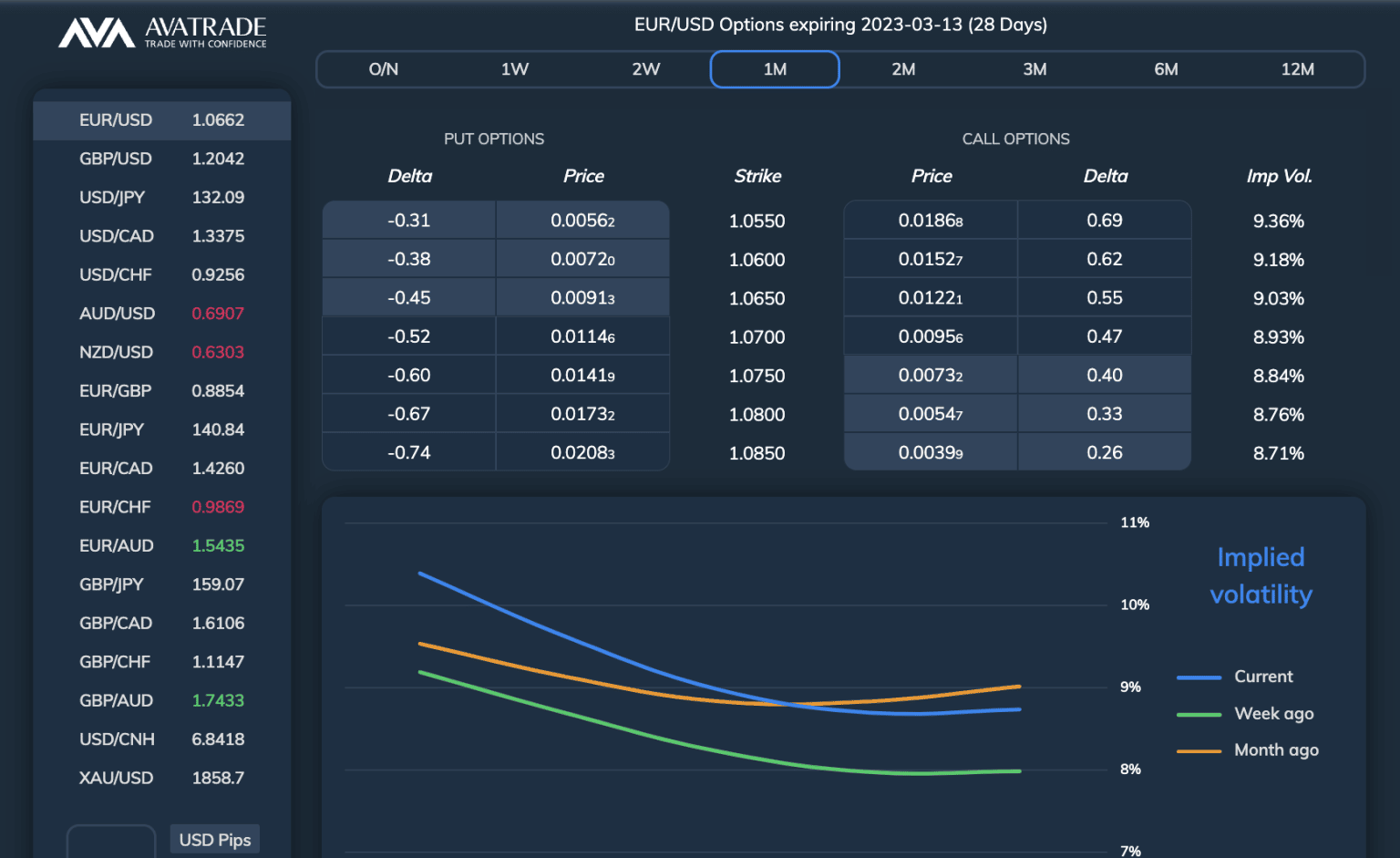1400x858 pixels.
Task: Select GBP/CHF in the sidebar
Action: coord(162,662)
